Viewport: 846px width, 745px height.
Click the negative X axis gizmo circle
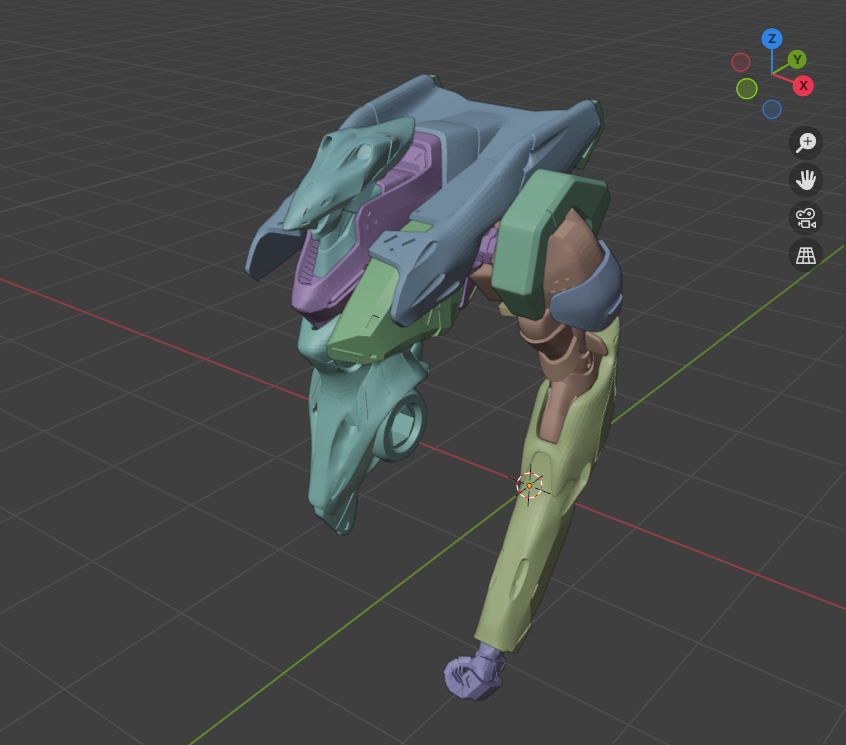(740, 62)
